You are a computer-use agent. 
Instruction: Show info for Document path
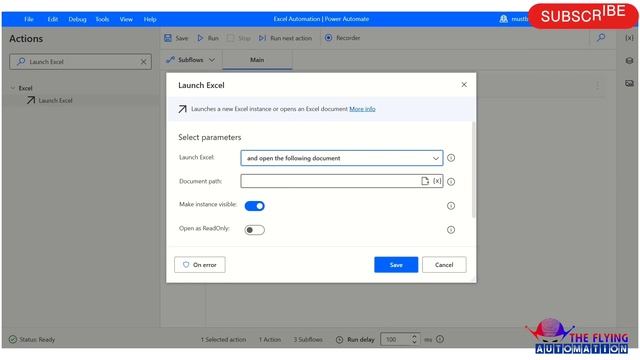coord(451,182)
